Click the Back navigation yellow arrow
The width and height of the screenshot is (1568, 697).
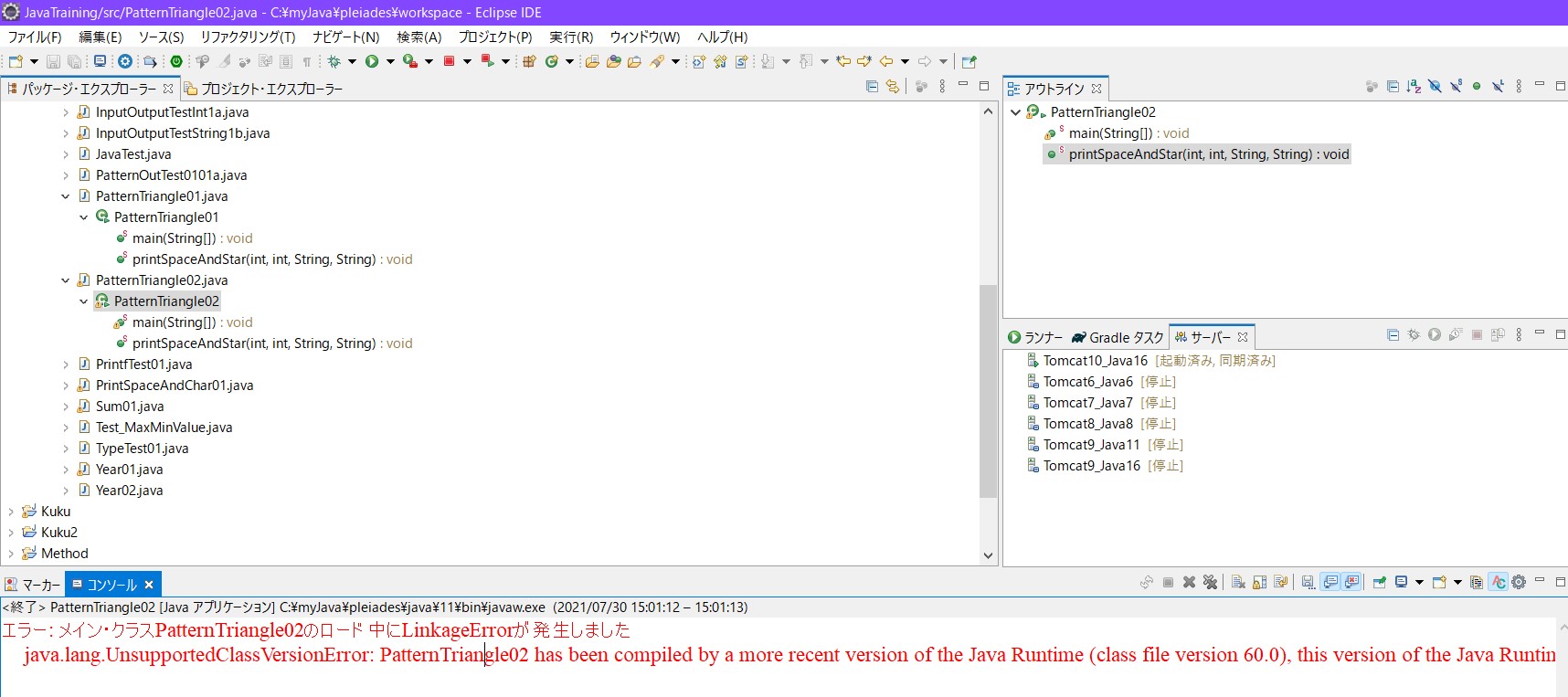pos(885,61)
